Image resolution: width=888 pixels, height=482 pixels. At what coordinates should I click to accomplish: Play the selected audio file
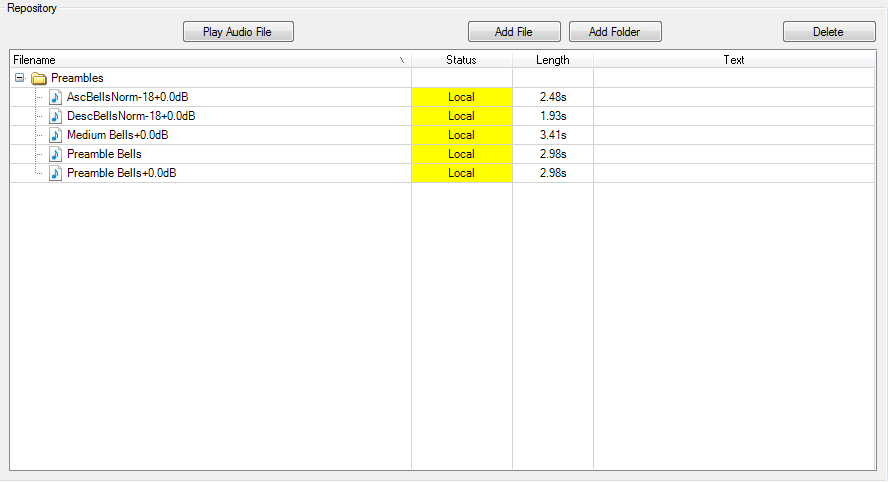coord(238,32)
